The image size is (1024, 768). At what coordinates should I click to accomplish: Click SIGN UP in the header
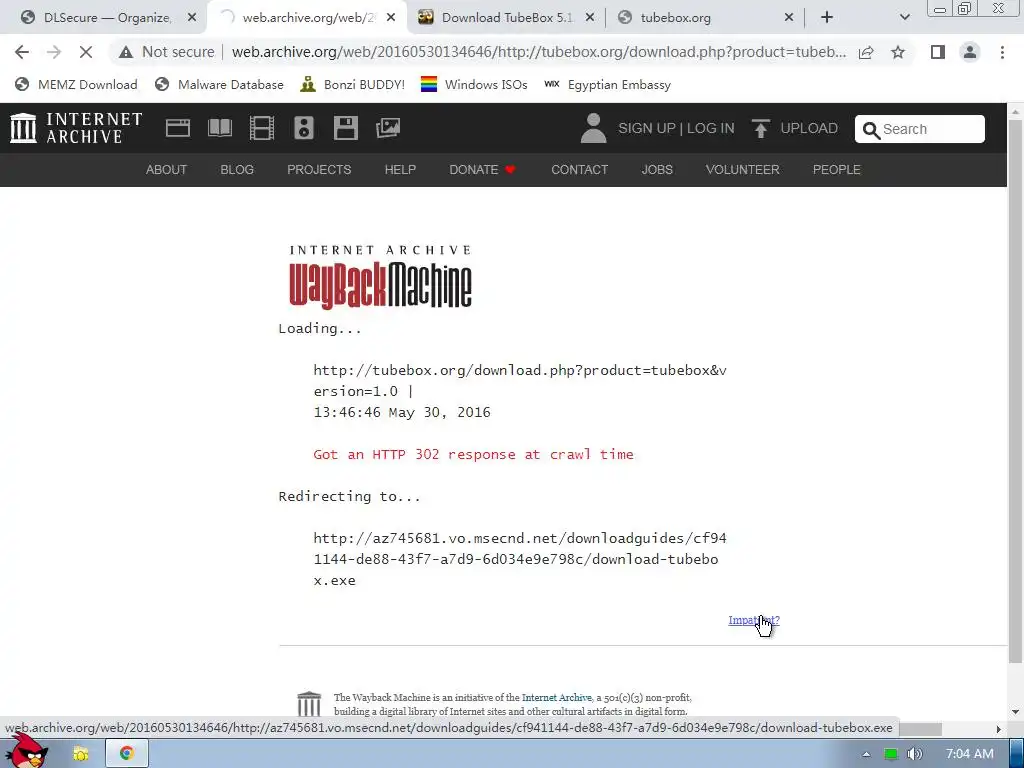(647, 128)
